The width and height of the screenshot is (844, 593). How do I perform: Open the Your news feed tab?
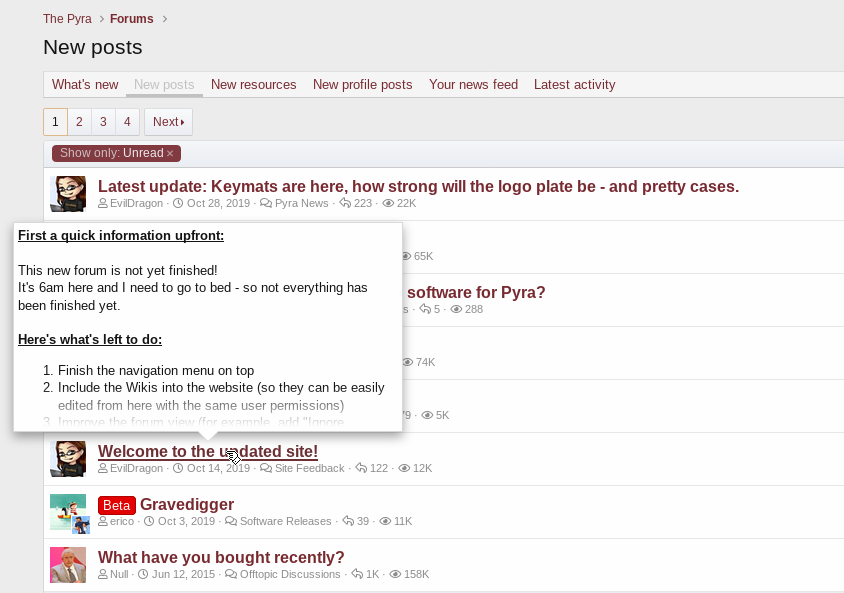tap(473, 85)
